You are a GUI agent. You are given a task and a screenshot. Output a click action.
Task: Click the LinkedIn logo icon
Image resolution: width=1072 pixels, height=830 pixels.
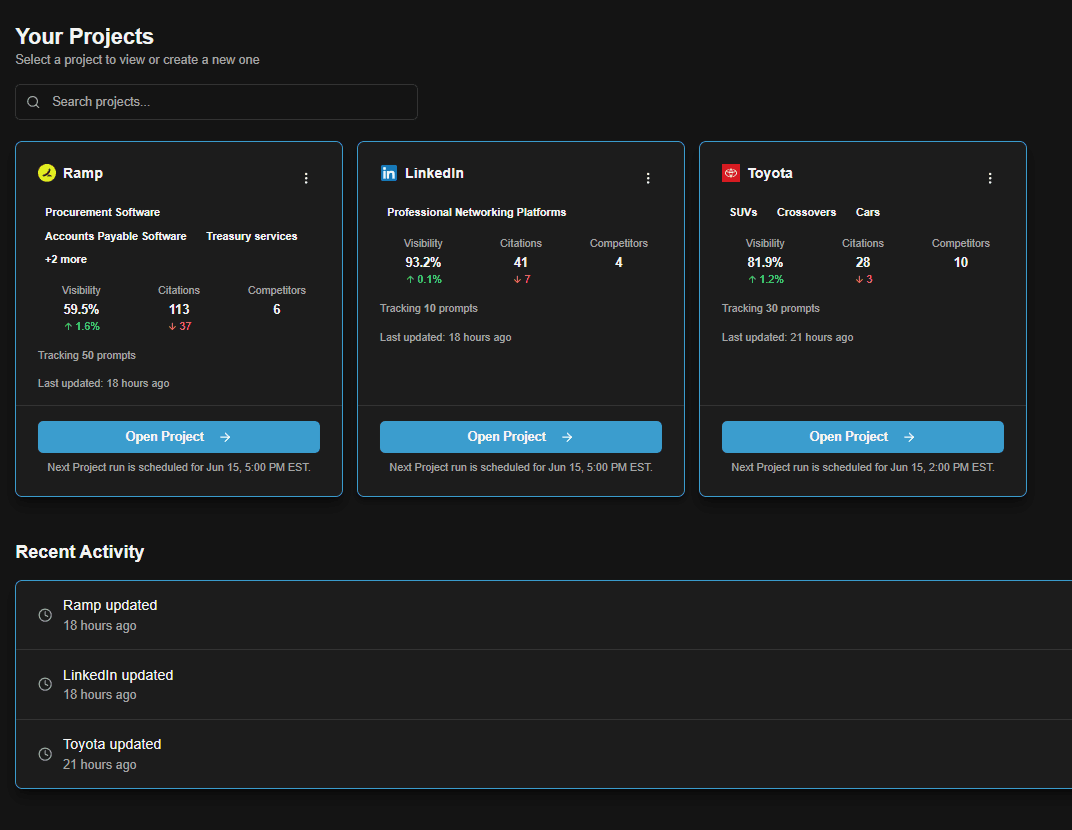point(388,173)
